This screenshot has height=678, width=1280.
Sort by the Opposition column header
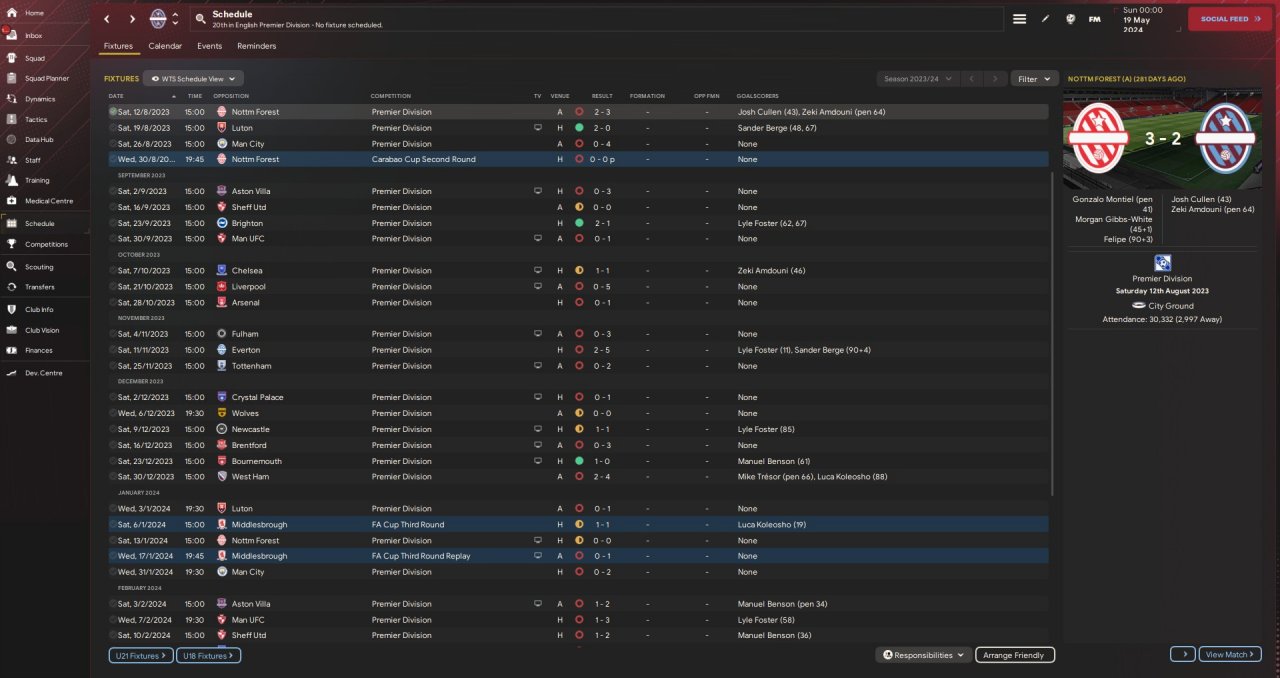(x=231, y=96)
